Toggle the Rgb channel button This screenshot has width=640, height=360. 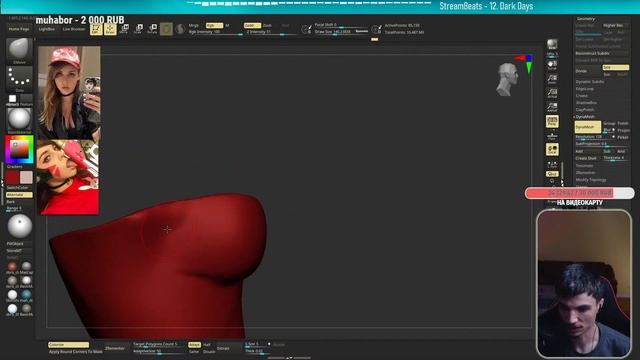(x=214, y=25)
